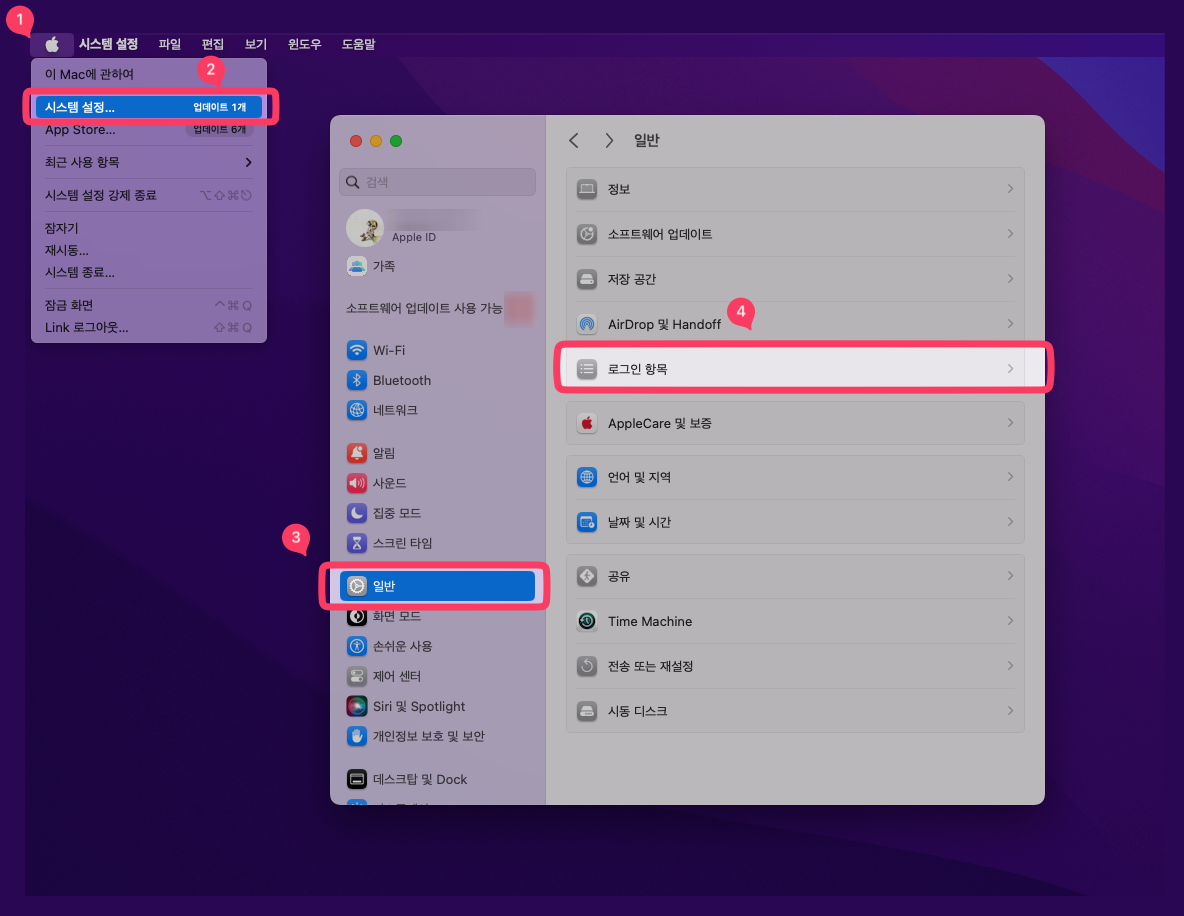Screen dimensions: 1184x916
Task: Select 일반 in the sidebar
Action: (x=437, y=586)
